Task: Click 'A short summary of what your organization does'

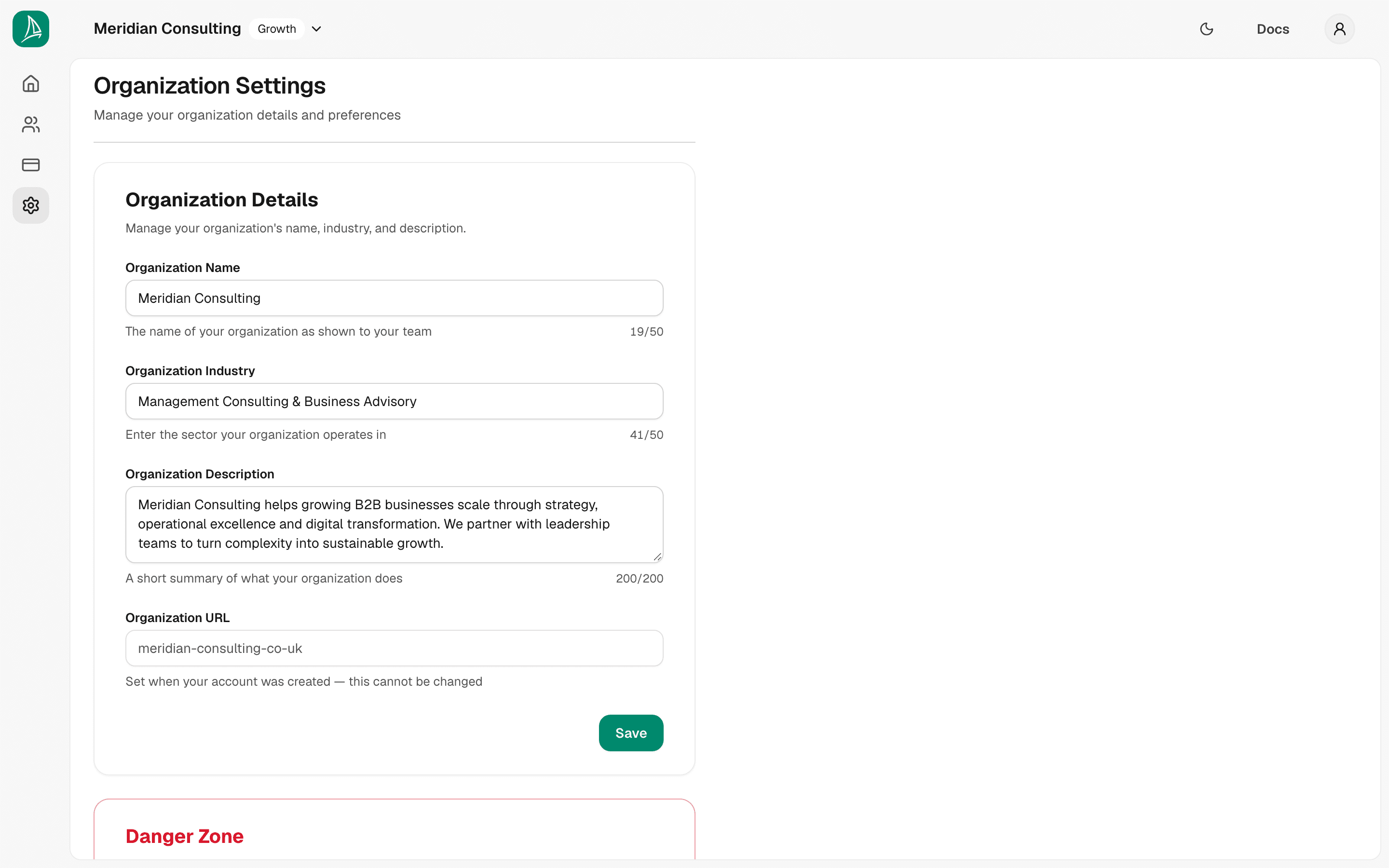Action: [264, 579]
